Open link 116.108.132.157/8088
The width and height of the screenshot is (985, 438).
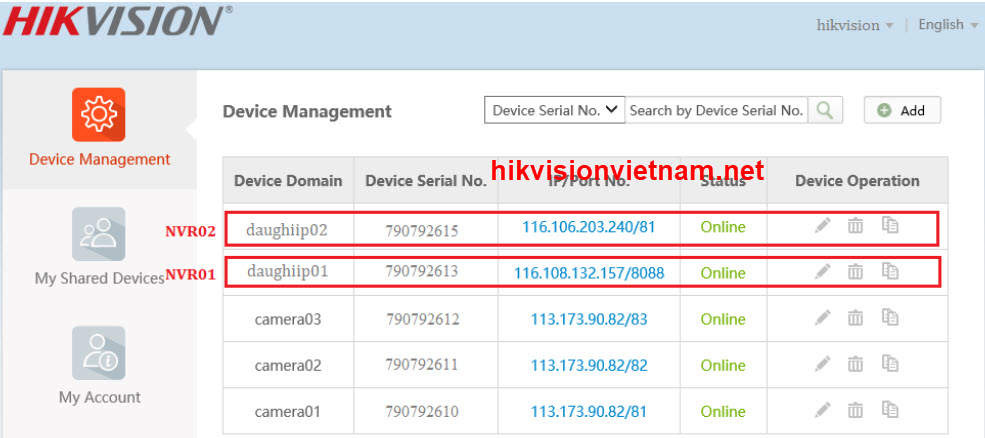click(x=589, y=273)
